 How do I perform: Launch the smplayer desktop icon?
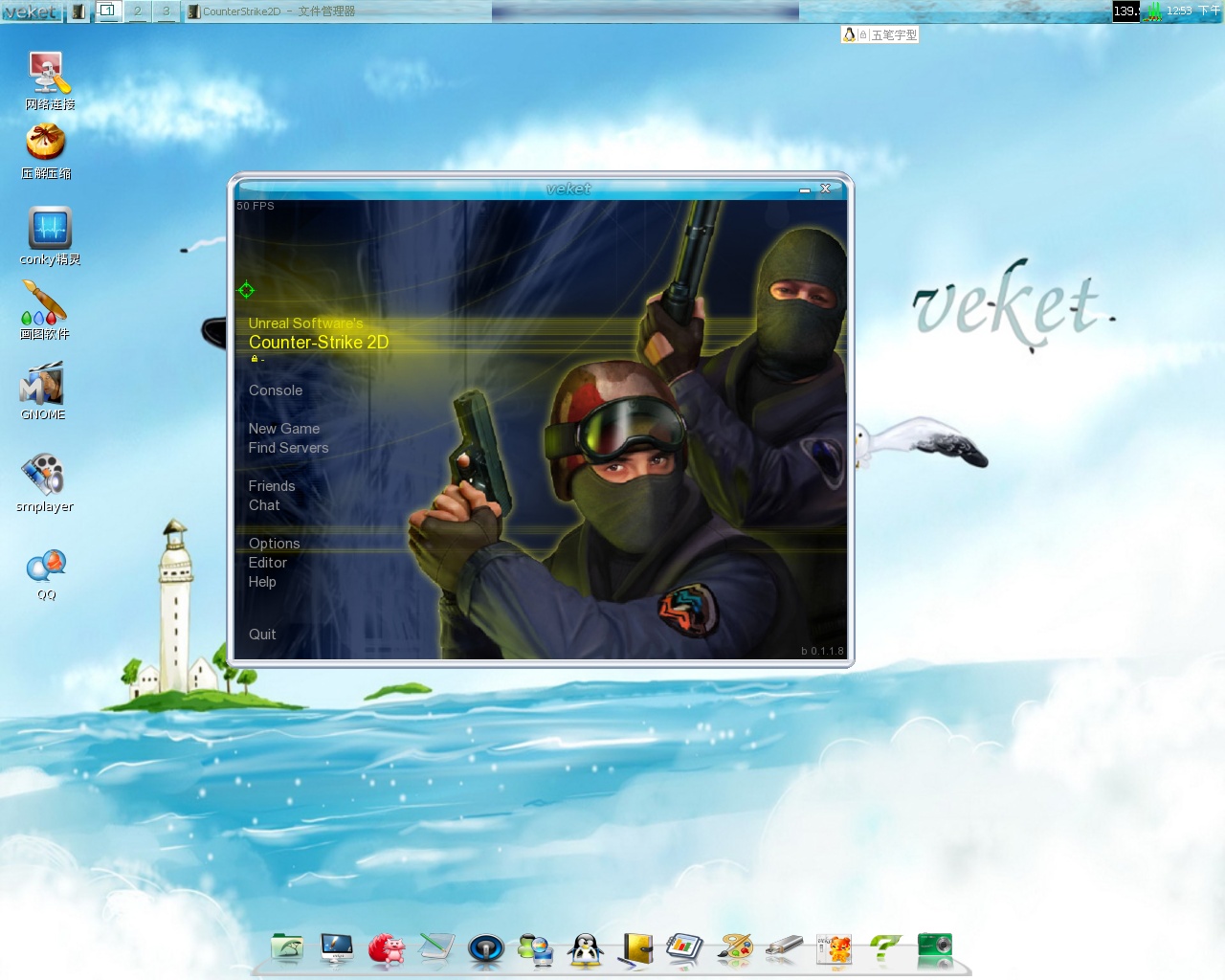tap(43, 474)
